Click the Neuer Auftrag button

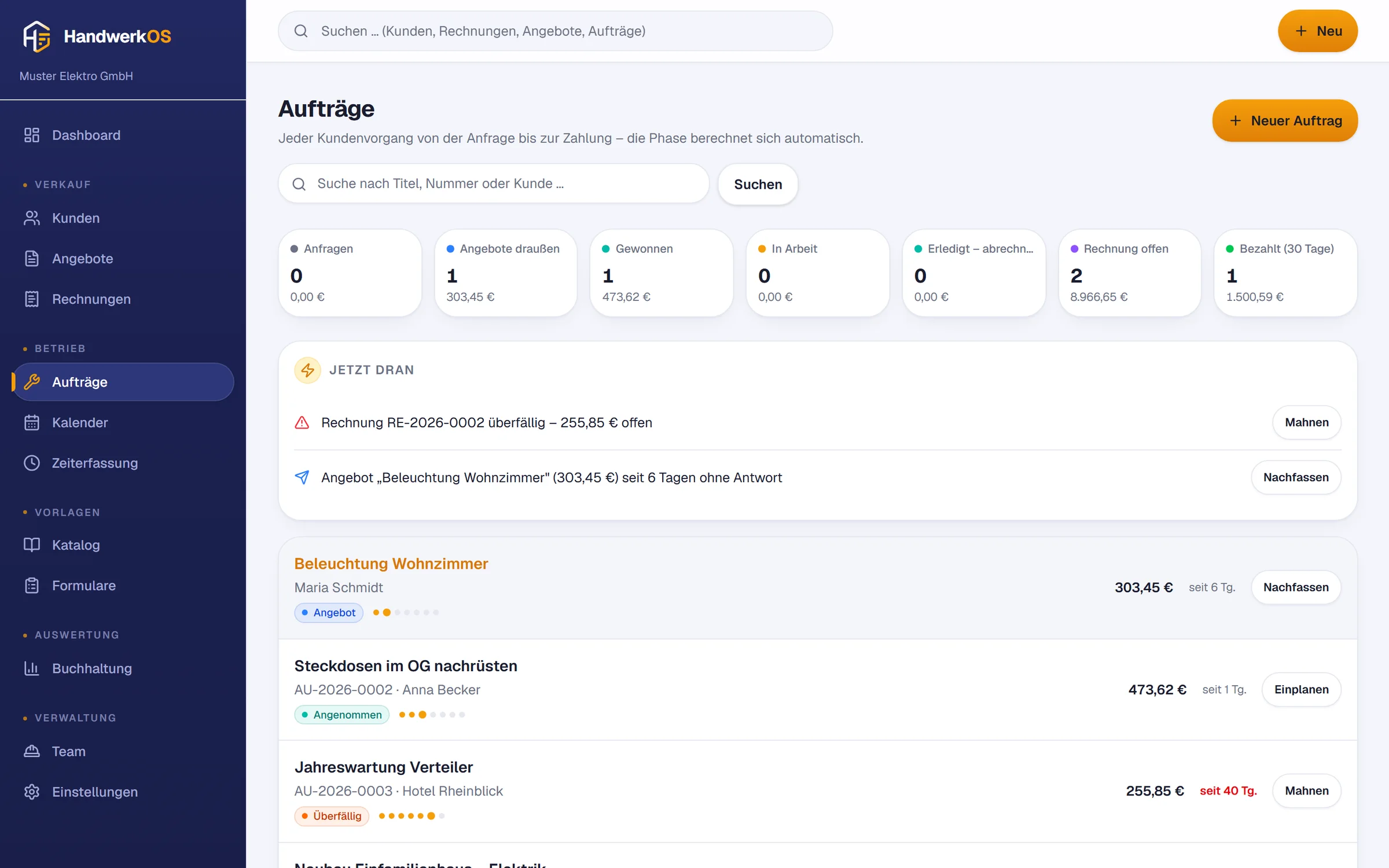tap(1285, 120)
